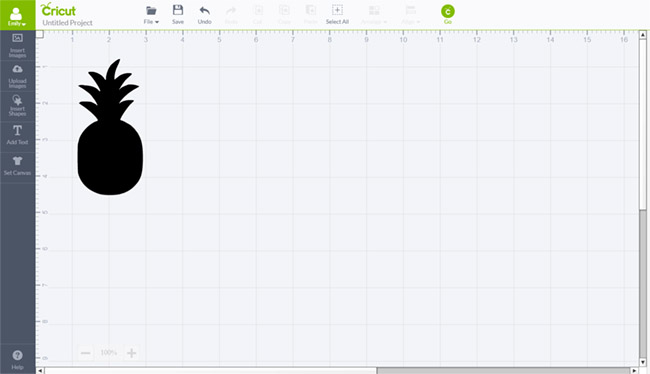Screen dimensions: 650x374
Task: Click the Untitled Project name
Action: coord(68,23)
